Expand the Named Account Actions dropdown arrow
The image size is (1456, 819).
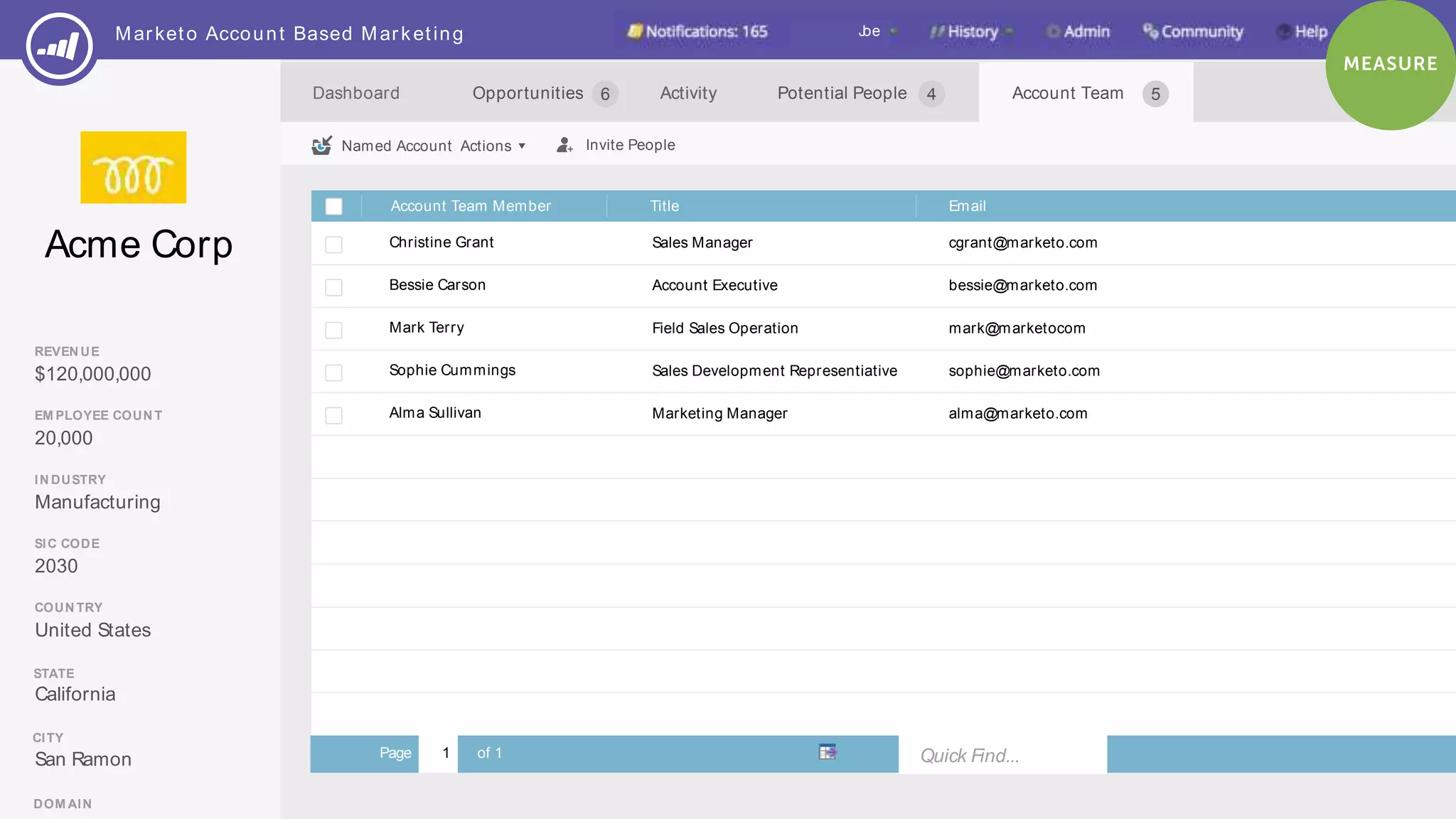(522, 146)
